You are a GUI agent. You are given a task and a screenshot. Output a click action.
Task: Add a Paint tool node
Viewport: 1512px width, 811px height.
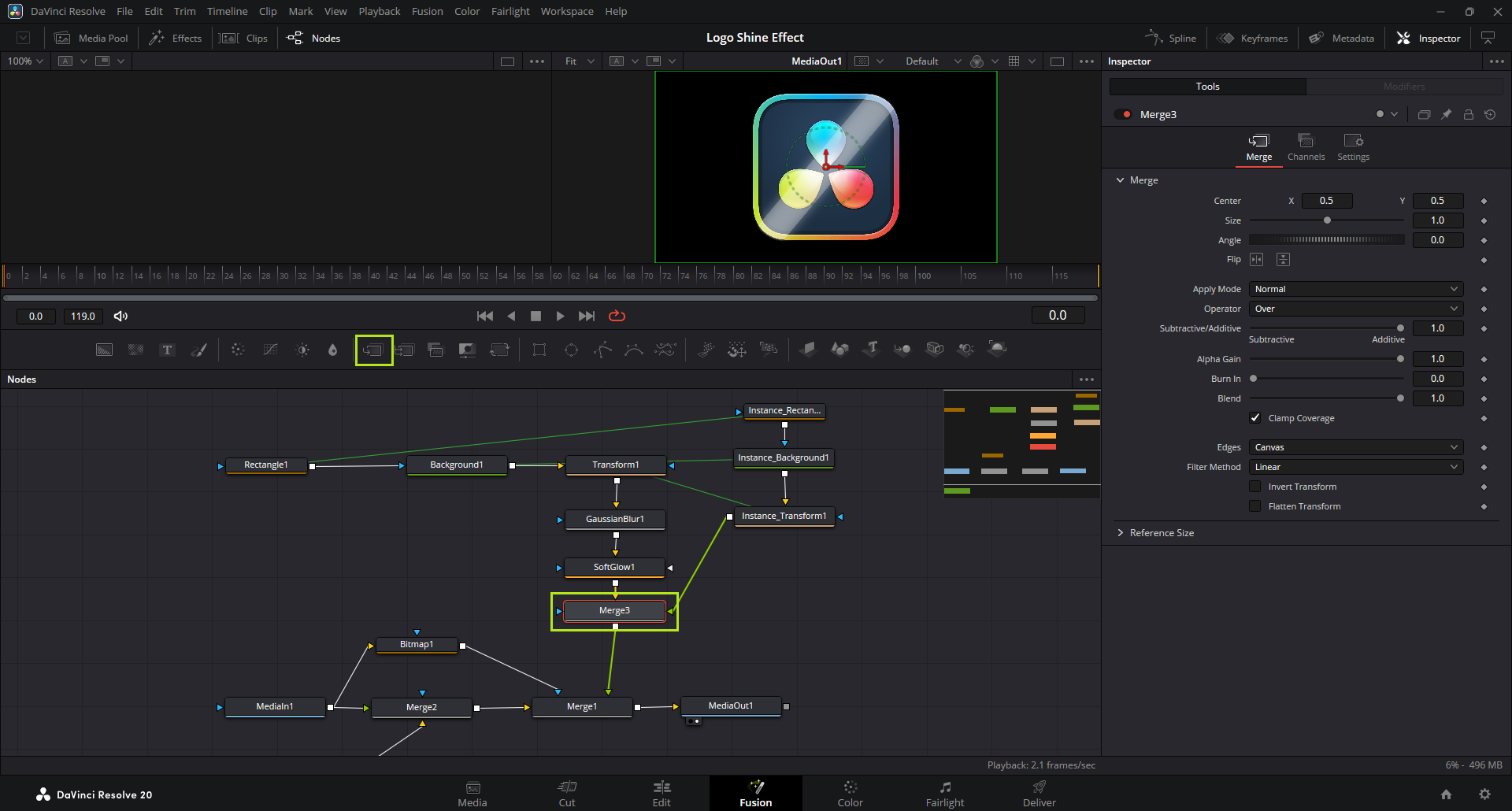199,350
